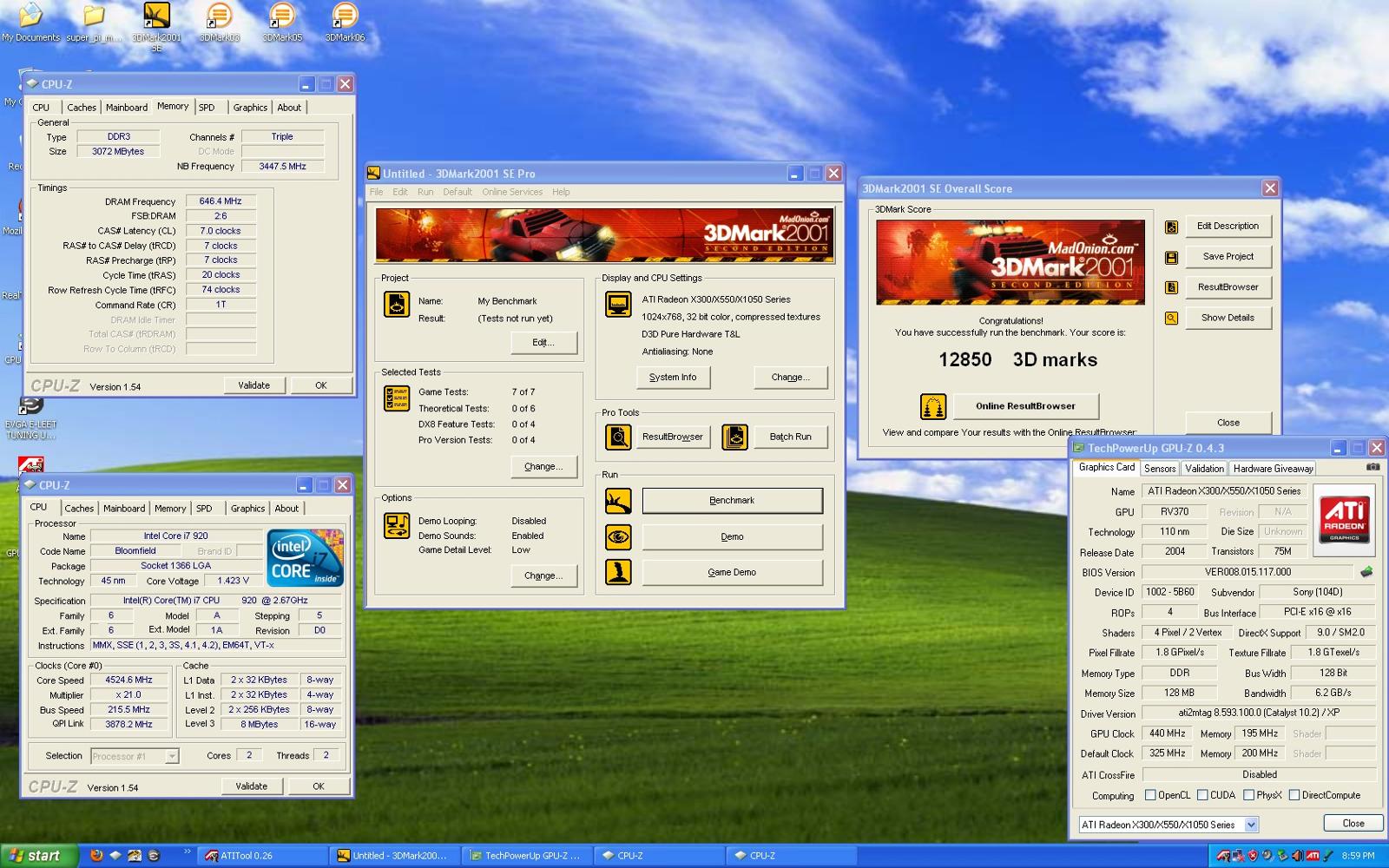Switch to TechPowerUp GPU-Z taskbar button

pos(528,856)
